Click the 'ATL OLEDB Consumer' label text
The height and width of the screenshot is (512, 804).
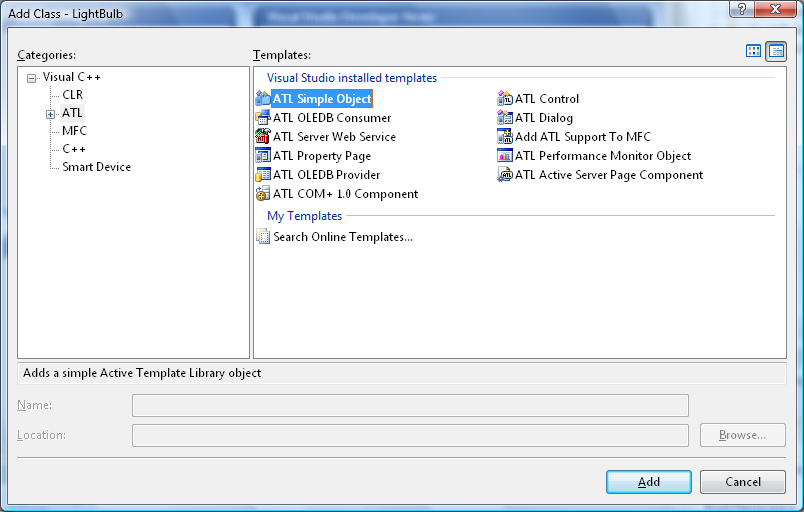(332, 117)
